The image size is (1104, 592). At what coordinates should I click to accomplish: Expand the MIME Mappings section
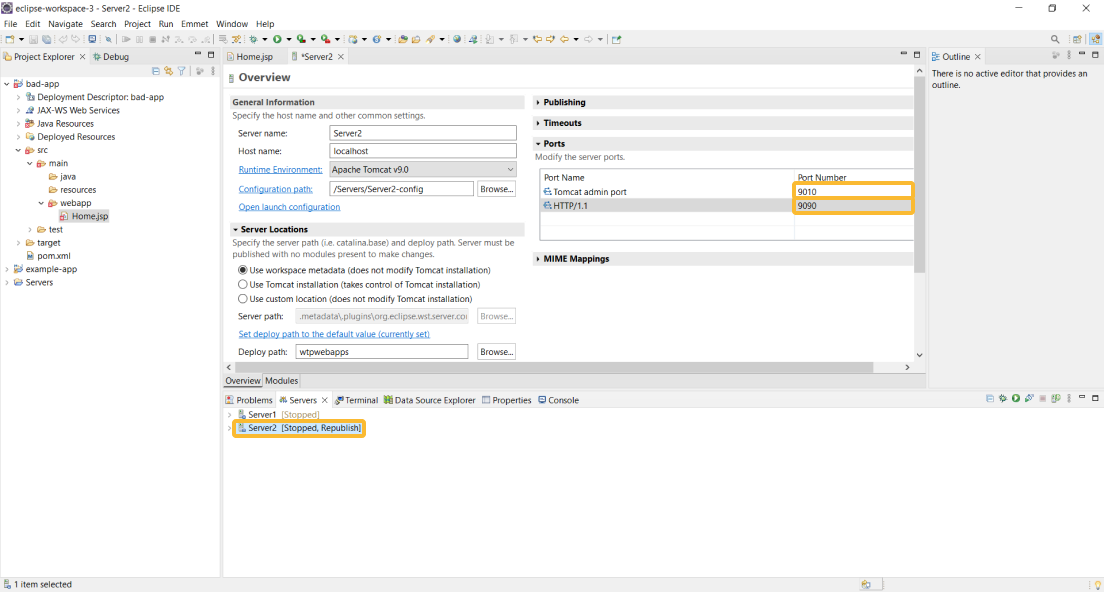click(538, 259)
